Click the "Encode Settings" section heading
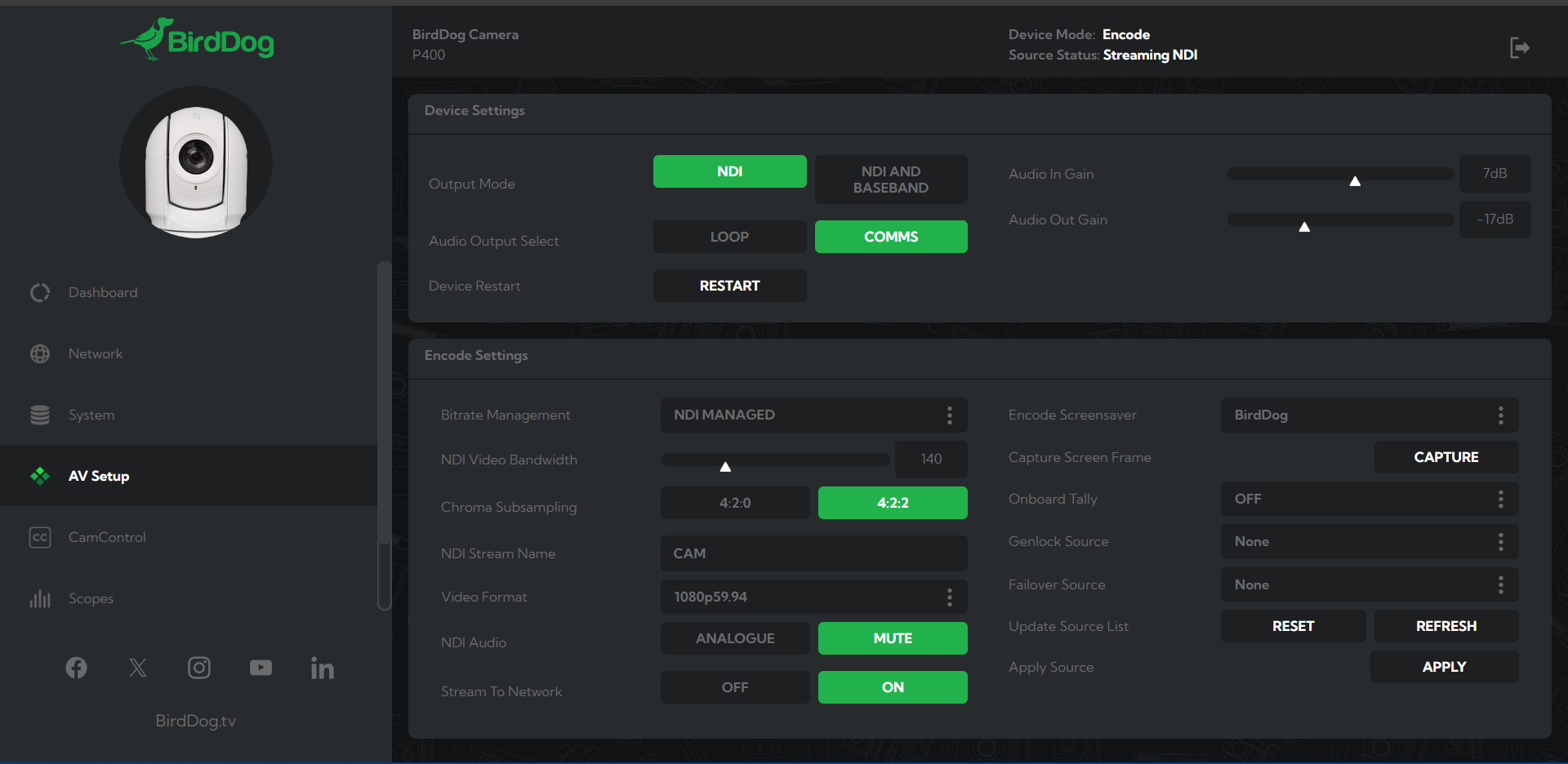 476,355
